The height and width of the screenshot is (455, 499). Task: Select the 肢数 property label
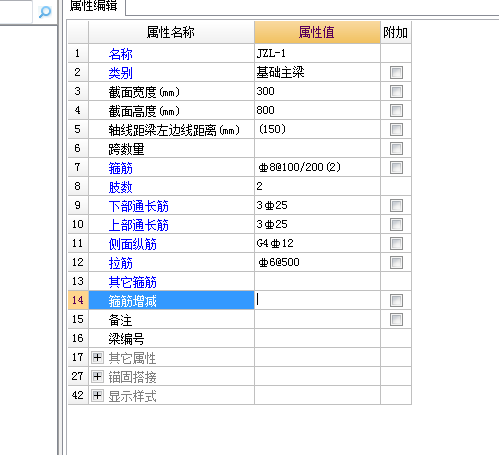click(121, 187)
